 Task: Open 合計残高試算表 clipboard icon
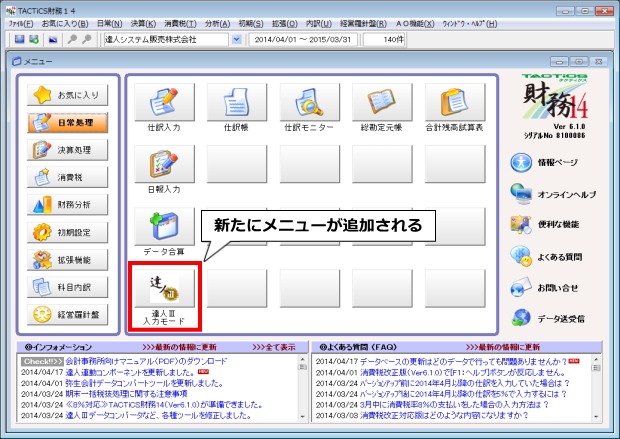point(455,102)
